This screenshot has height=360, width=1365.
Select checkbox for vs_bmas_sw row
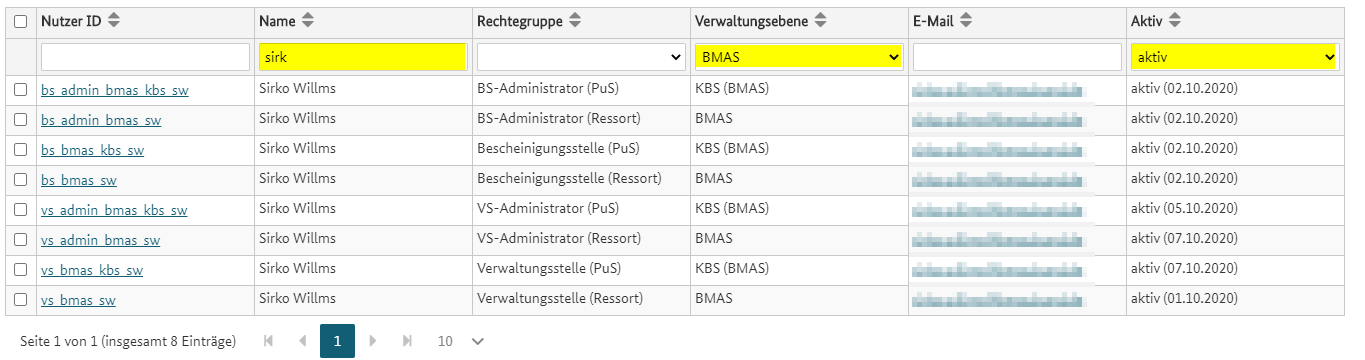coord(21,300)
